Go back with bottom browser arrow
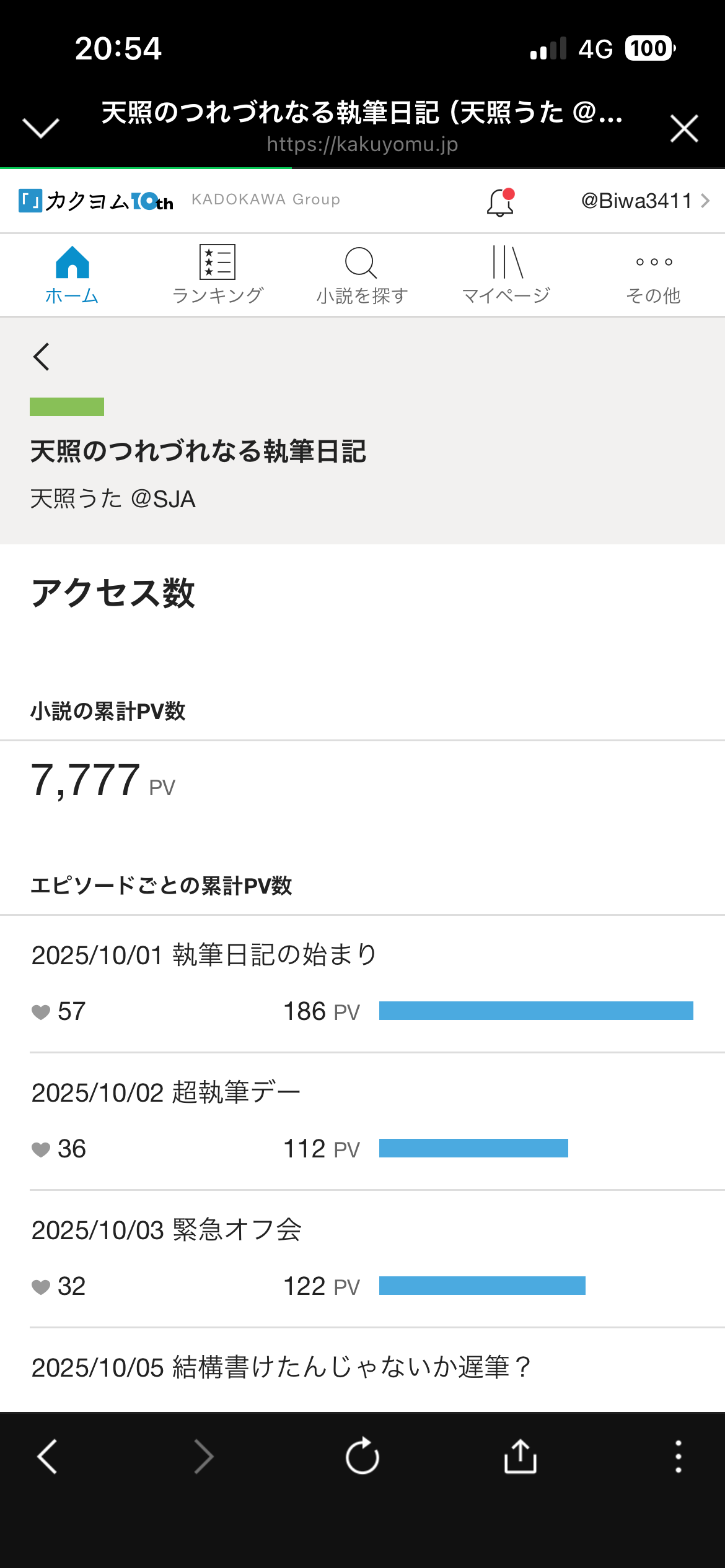The image size is (725, 1568). click(x=47, y=1456)
